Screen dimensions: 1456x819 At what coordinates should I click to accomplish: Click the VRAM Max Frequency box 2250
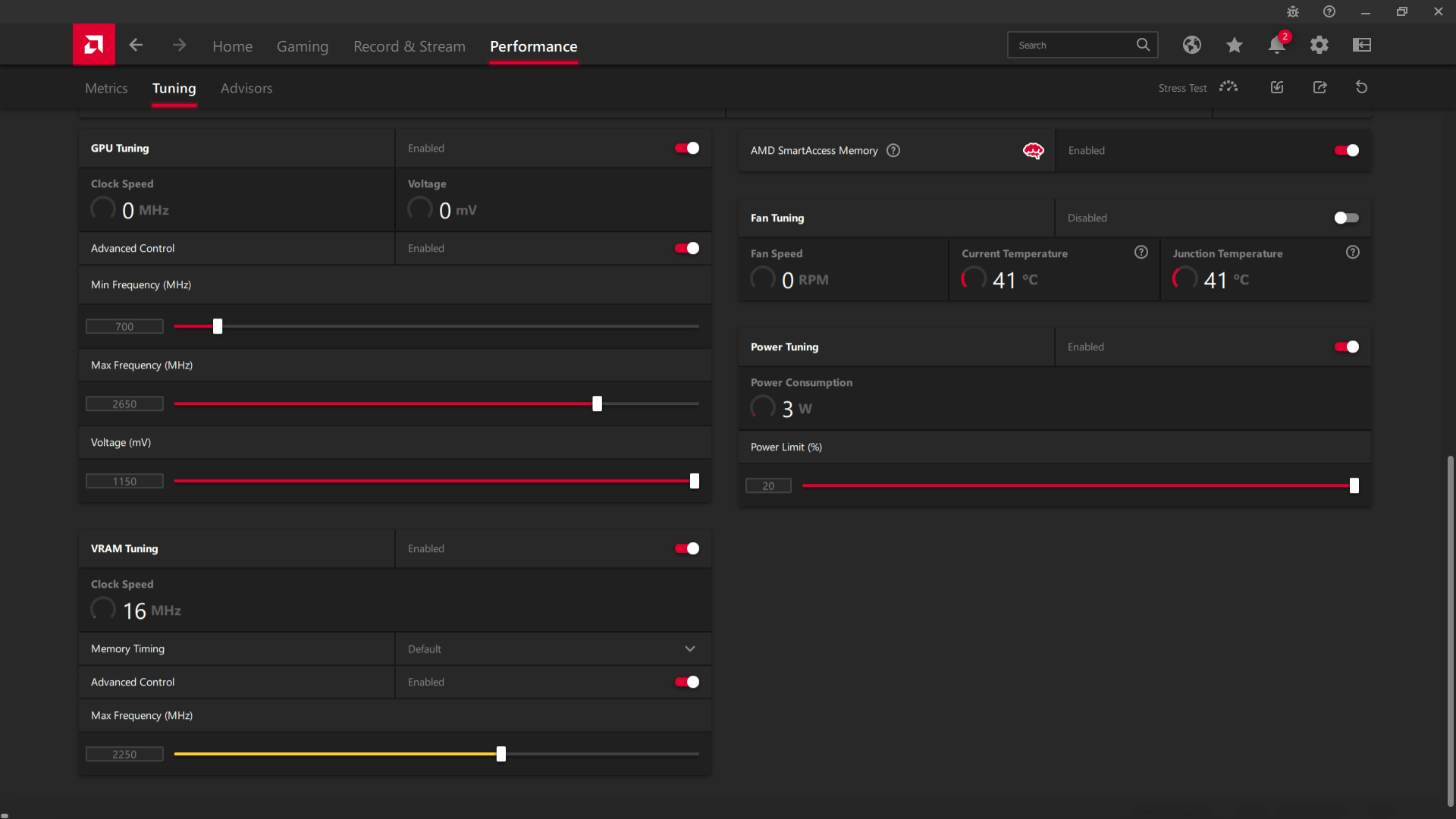point(124,754)
